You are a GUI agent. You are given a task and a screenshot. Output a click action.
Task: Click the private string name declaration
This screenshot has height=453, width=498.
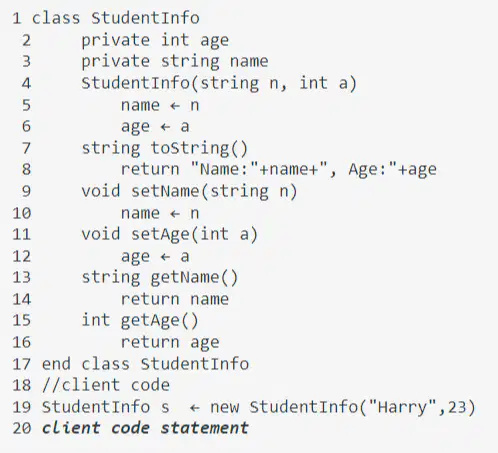pyautogui.click(x=175, y=62)
